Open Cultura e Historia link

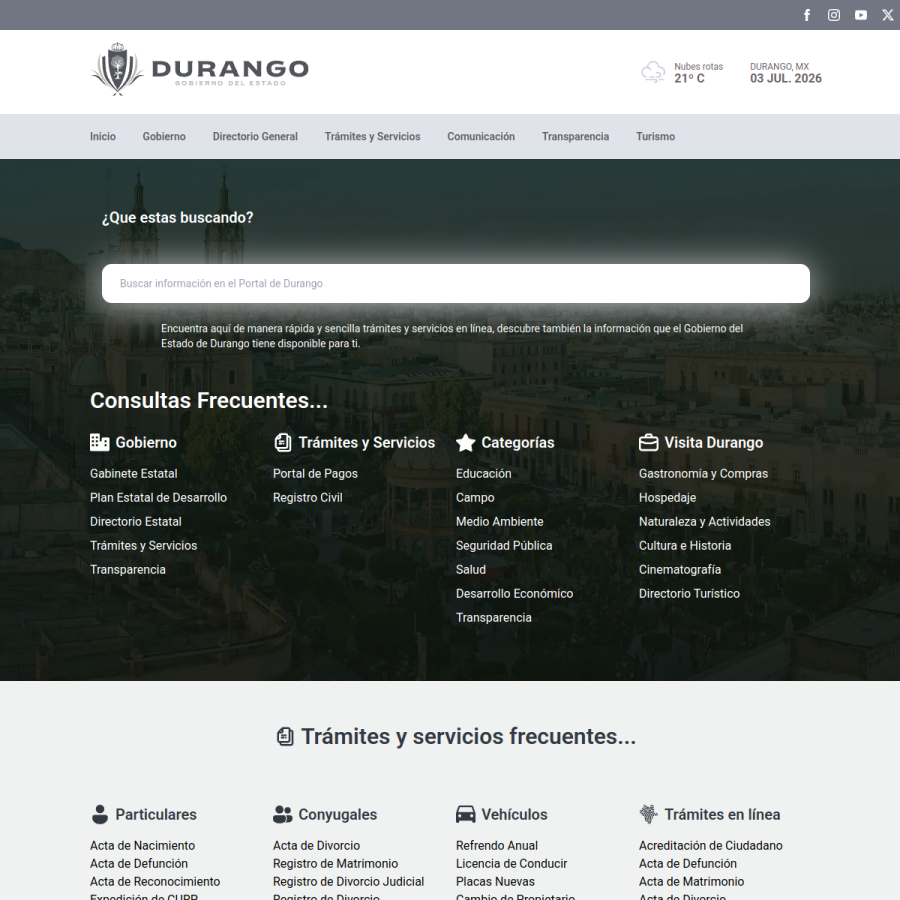pos(685,546)
